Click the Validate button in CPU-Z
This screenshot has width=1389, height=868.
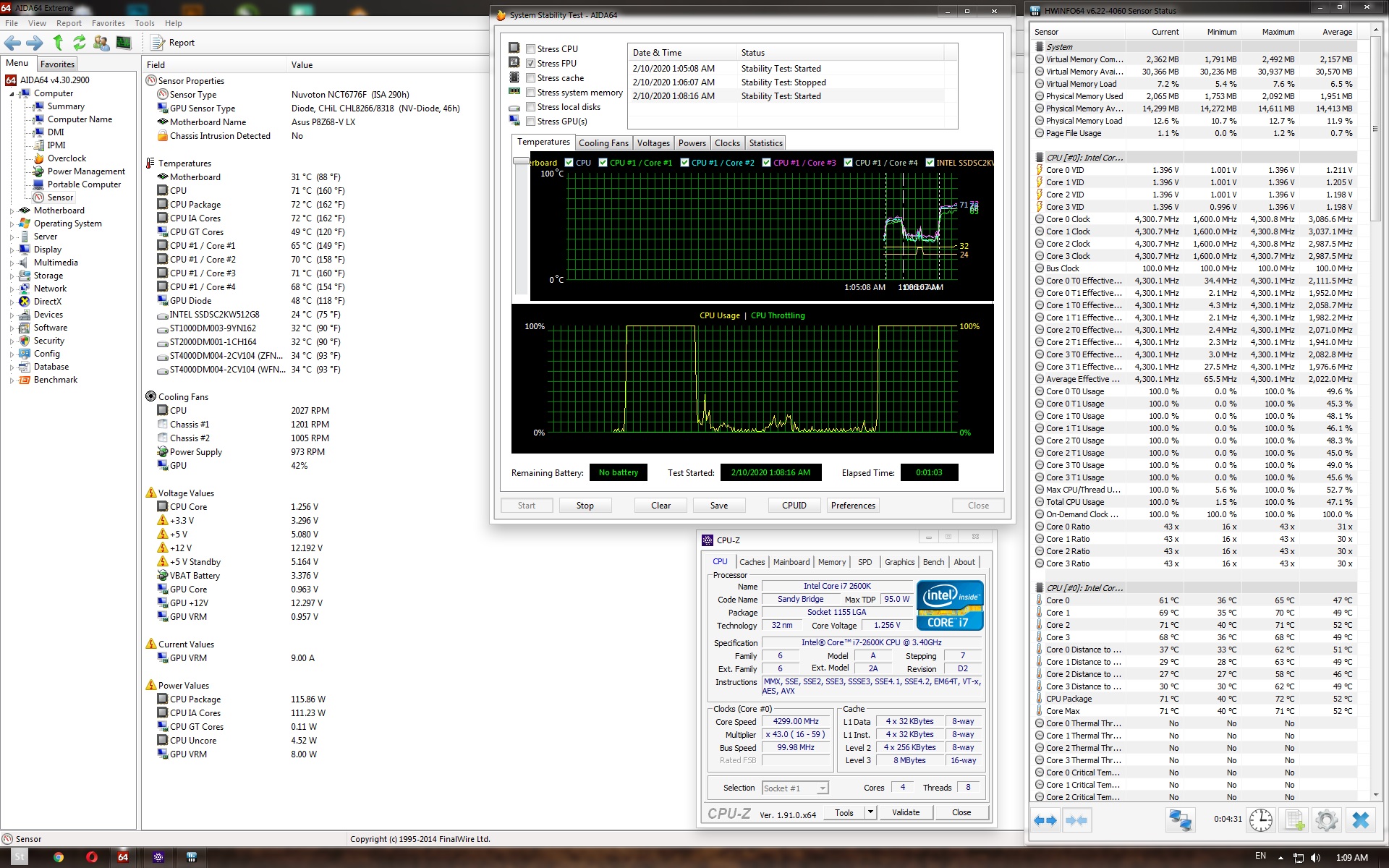[905, 812]
